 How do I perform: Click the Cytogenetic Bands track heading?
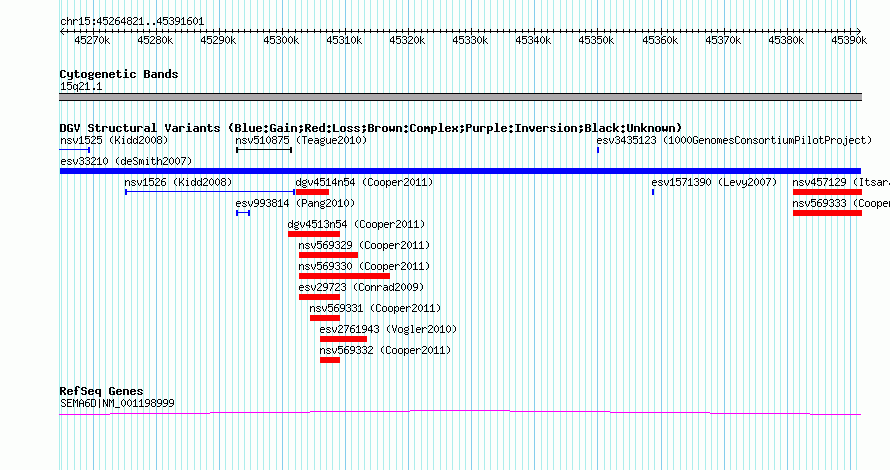119,74
